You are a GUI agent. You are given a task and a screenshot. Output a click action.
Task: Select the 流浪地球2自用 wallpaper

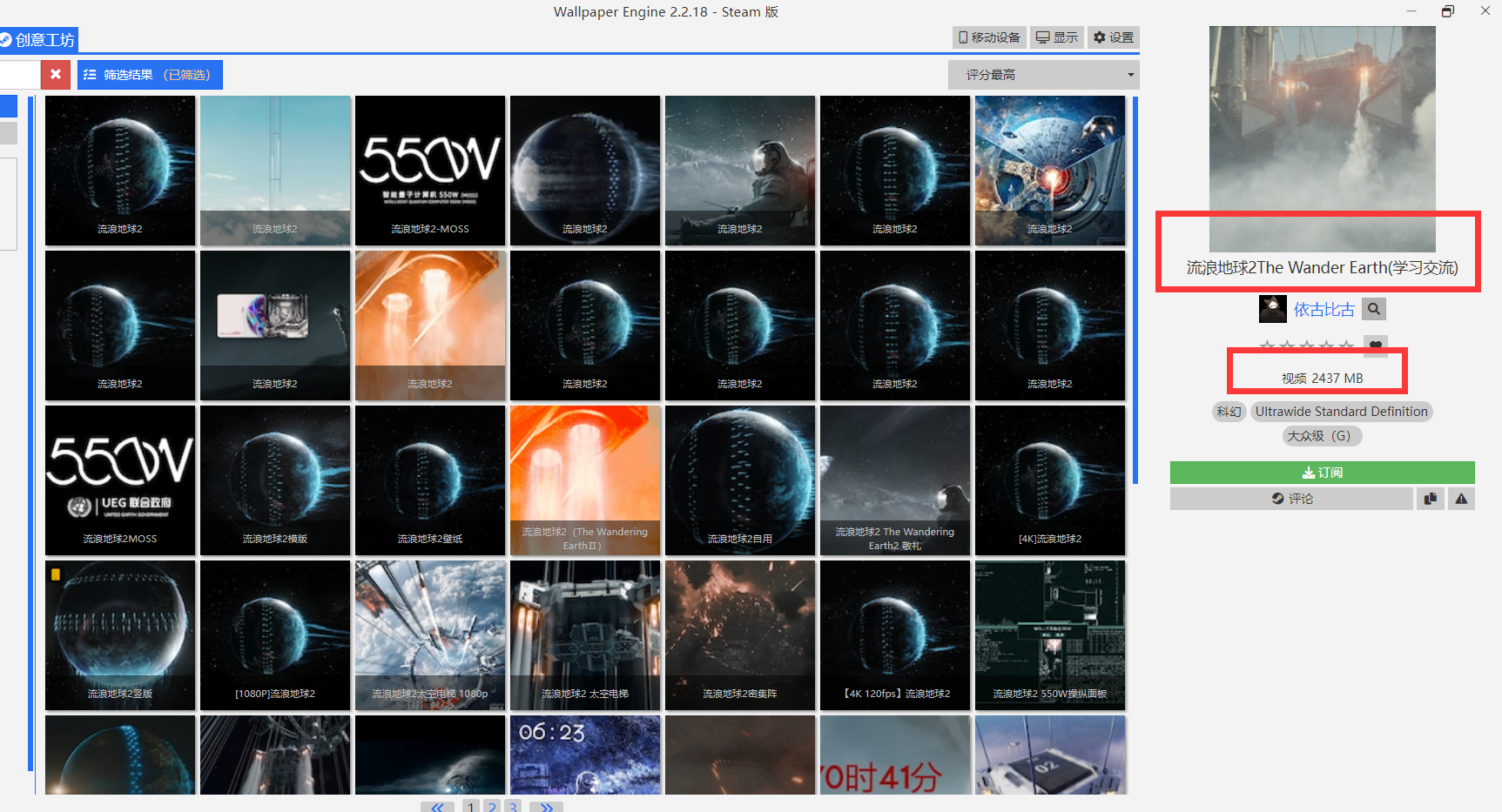pos(740,480)
